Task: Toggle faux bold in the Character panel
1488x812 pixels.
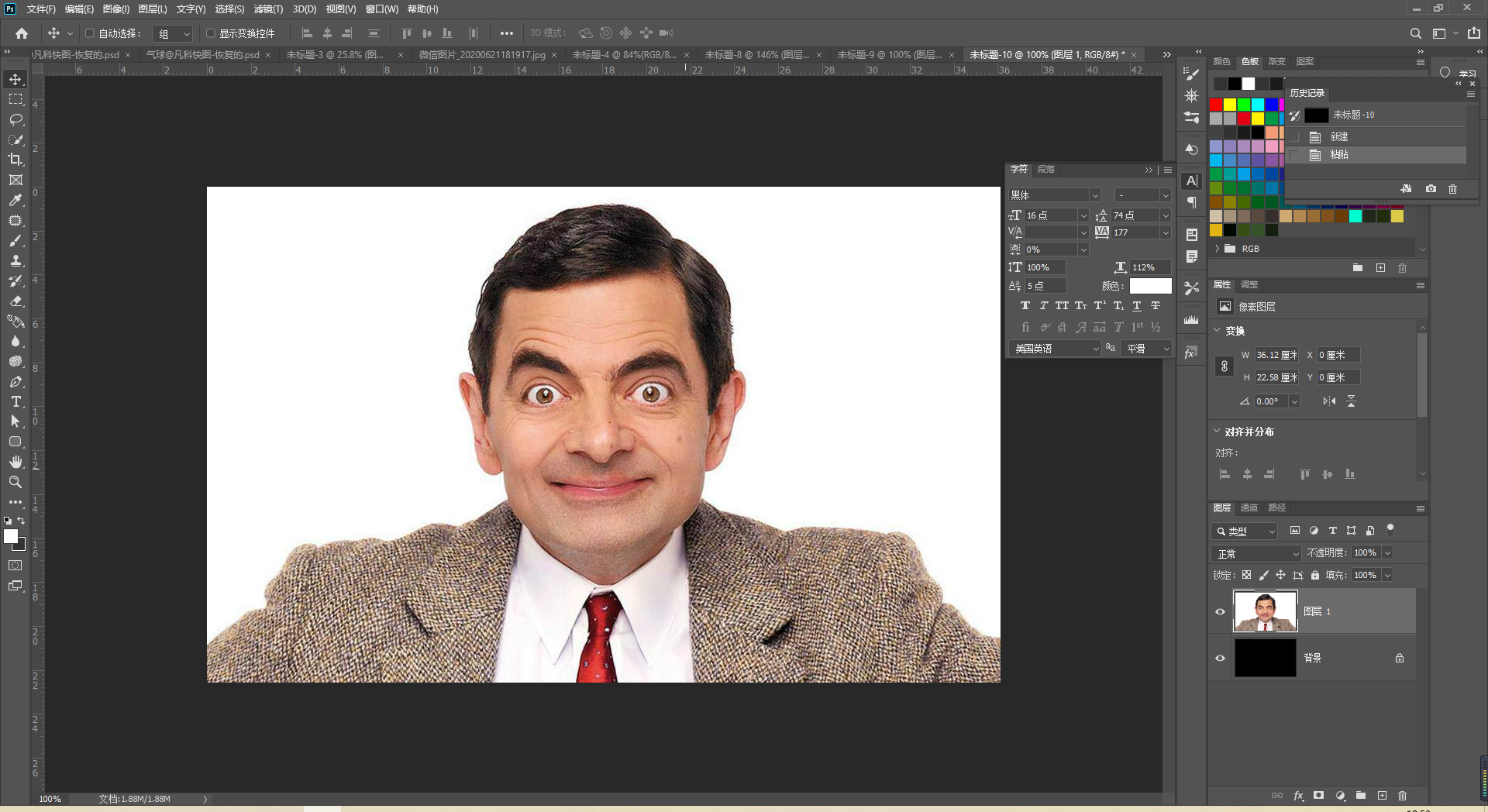Action: (1025, 306)
